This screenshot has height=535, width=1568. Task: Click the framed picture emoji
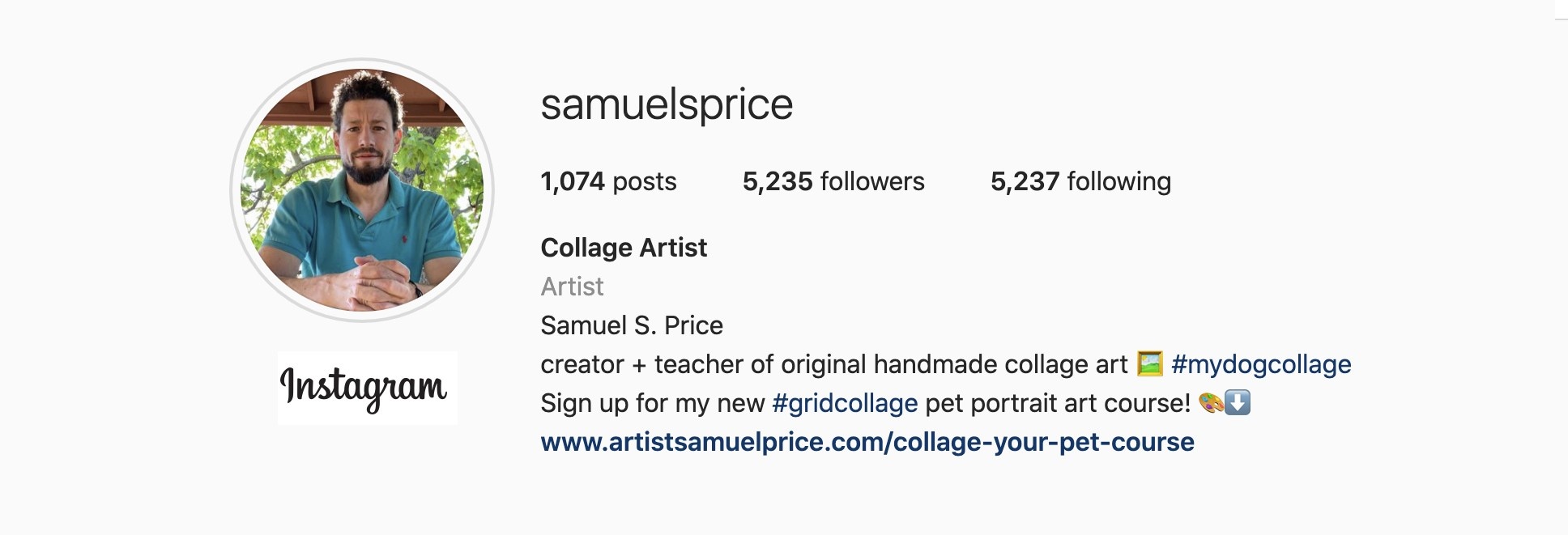[x=1149, y=363]
